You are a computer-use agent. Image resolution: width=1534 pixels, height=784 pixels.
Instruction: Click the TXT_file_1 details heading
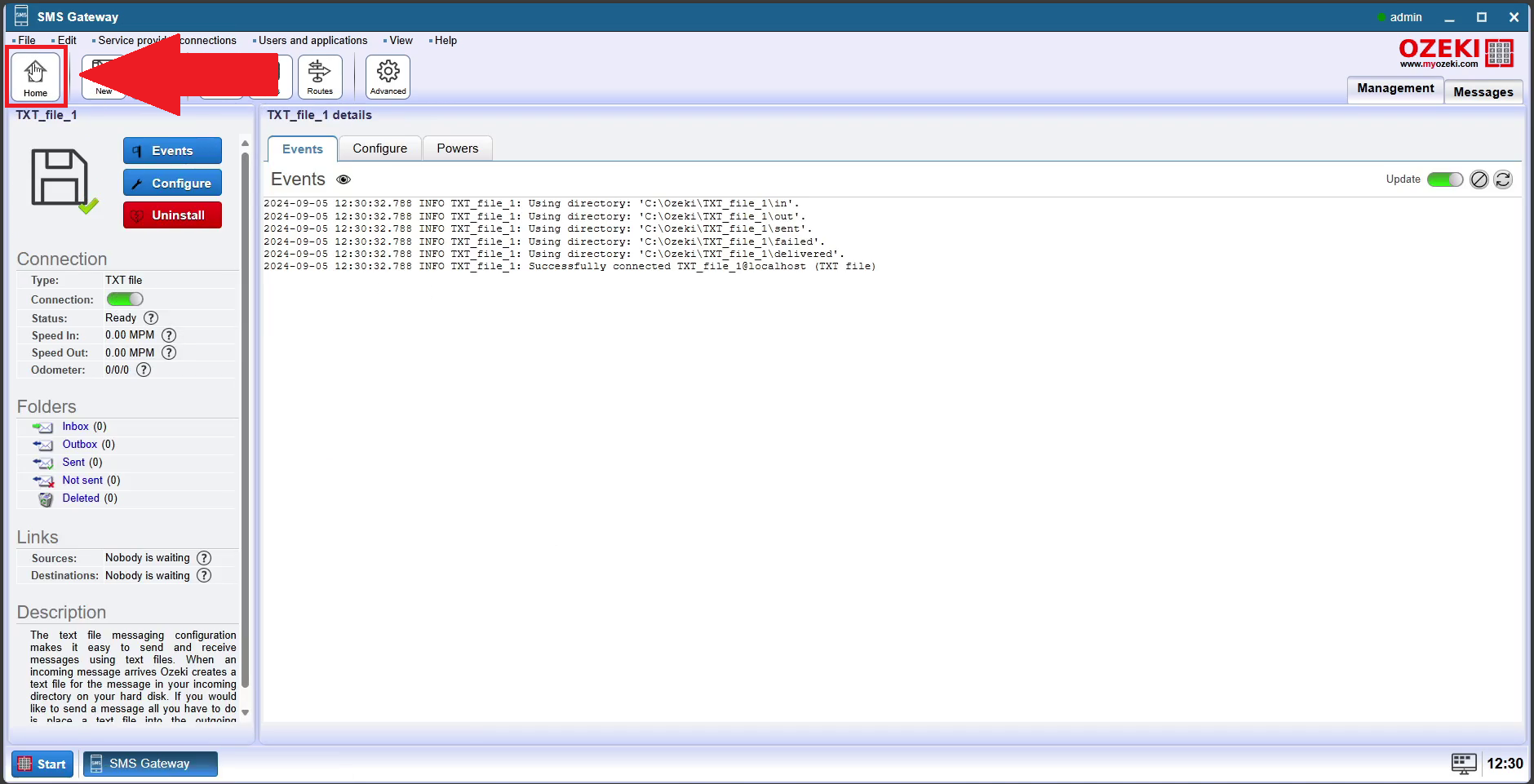319,115
